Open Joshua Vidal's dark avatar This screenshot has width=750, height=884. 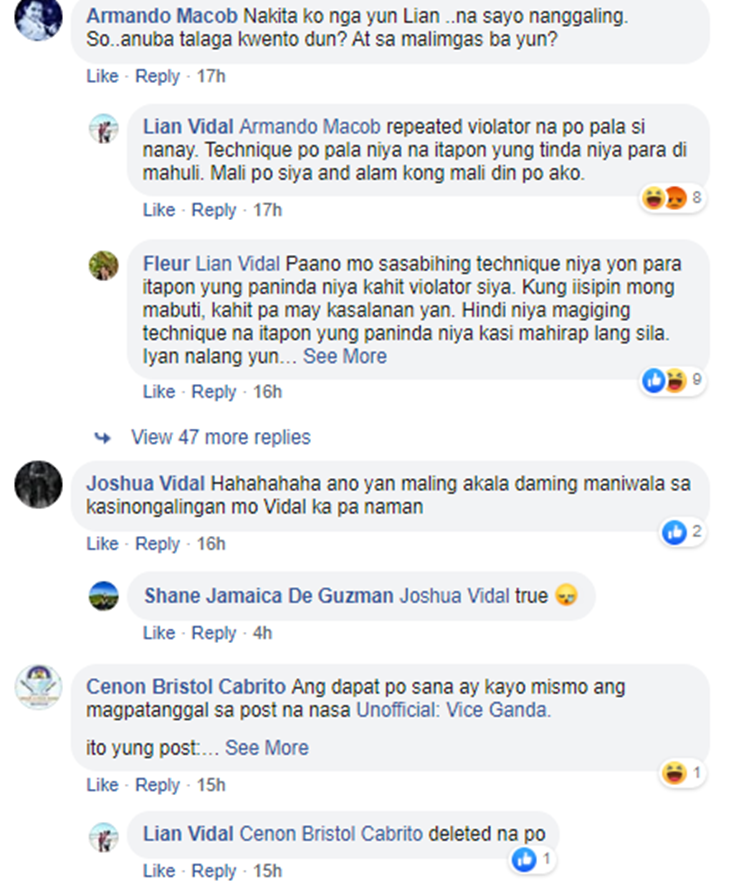point(38,485)
